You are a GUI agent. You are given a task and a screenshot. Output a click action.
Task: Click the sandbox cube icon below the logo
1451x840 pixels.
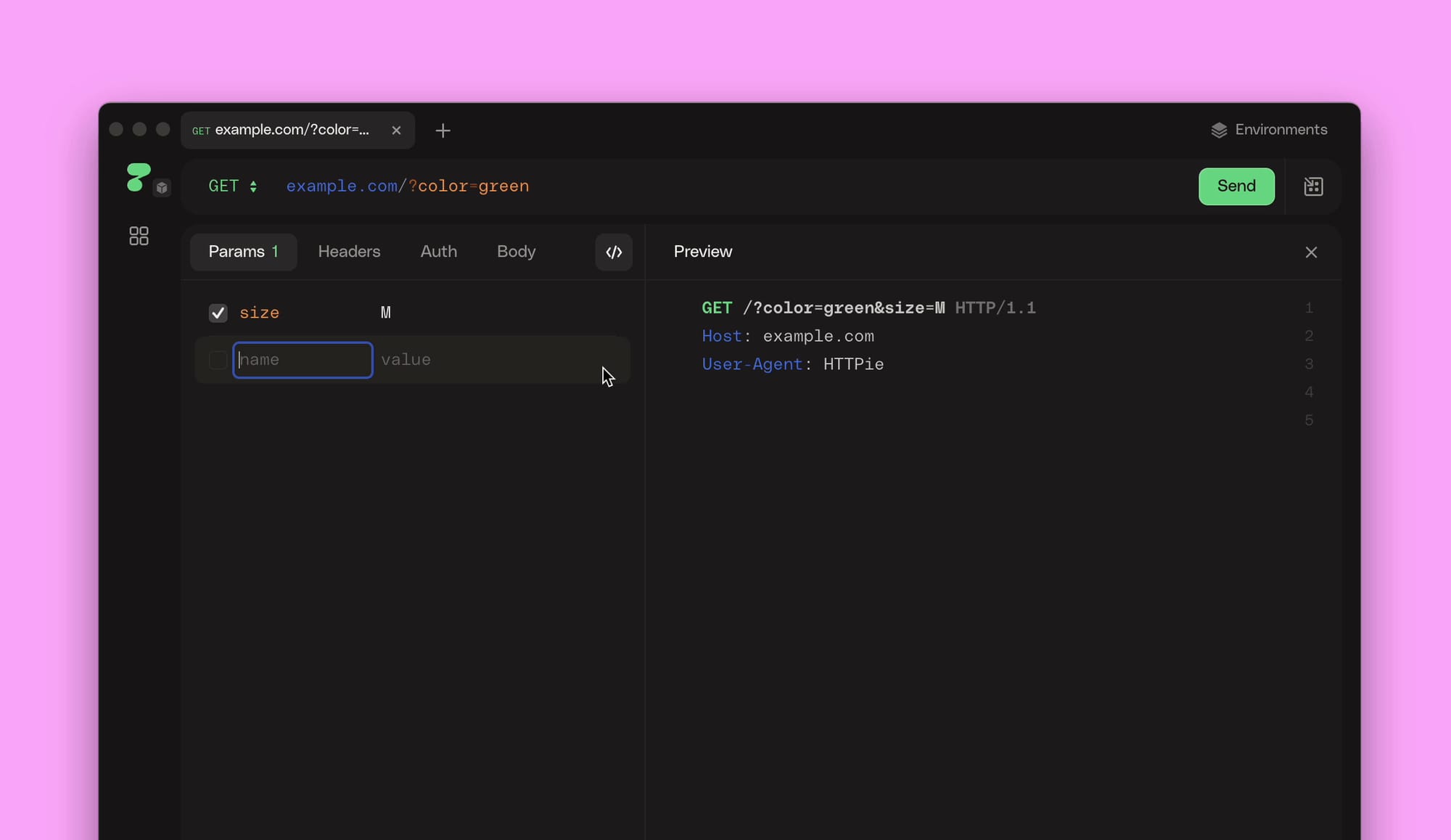[x=162, y=187]
